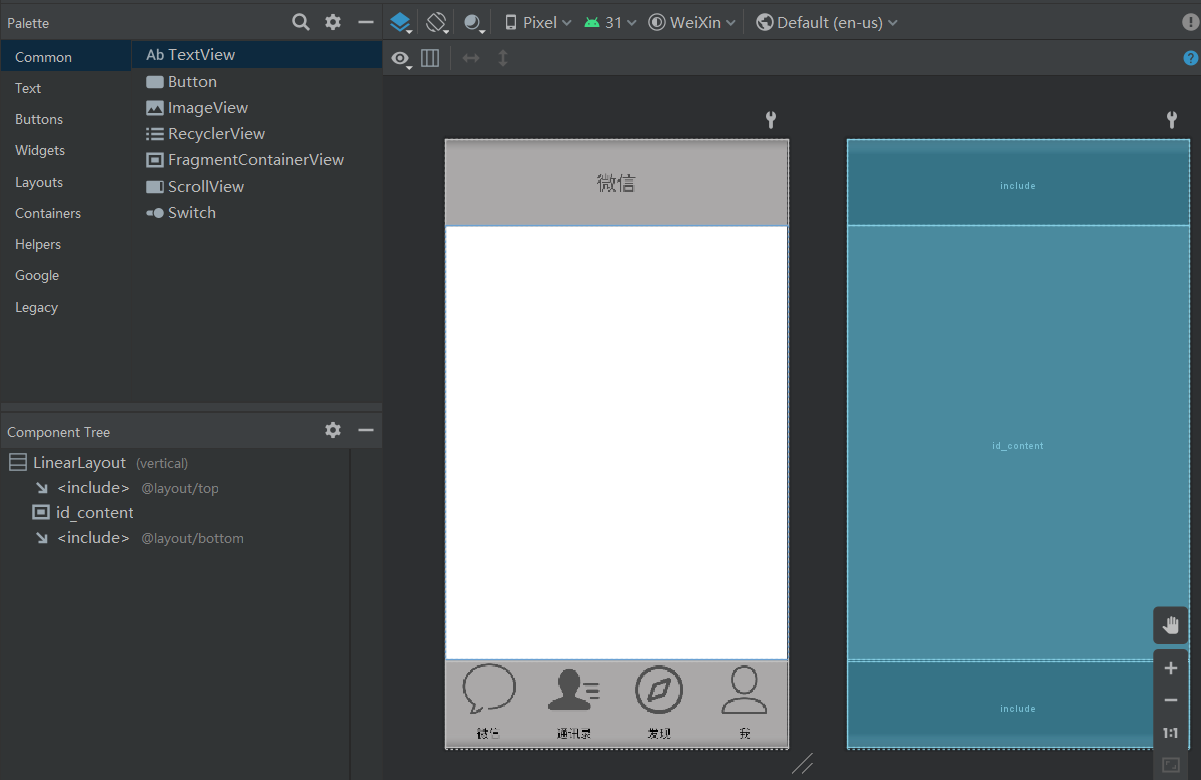The height and width of the screenshot is (780, 1201).
Task: Zoom out with the minus button
Action: pos(1171,700)
